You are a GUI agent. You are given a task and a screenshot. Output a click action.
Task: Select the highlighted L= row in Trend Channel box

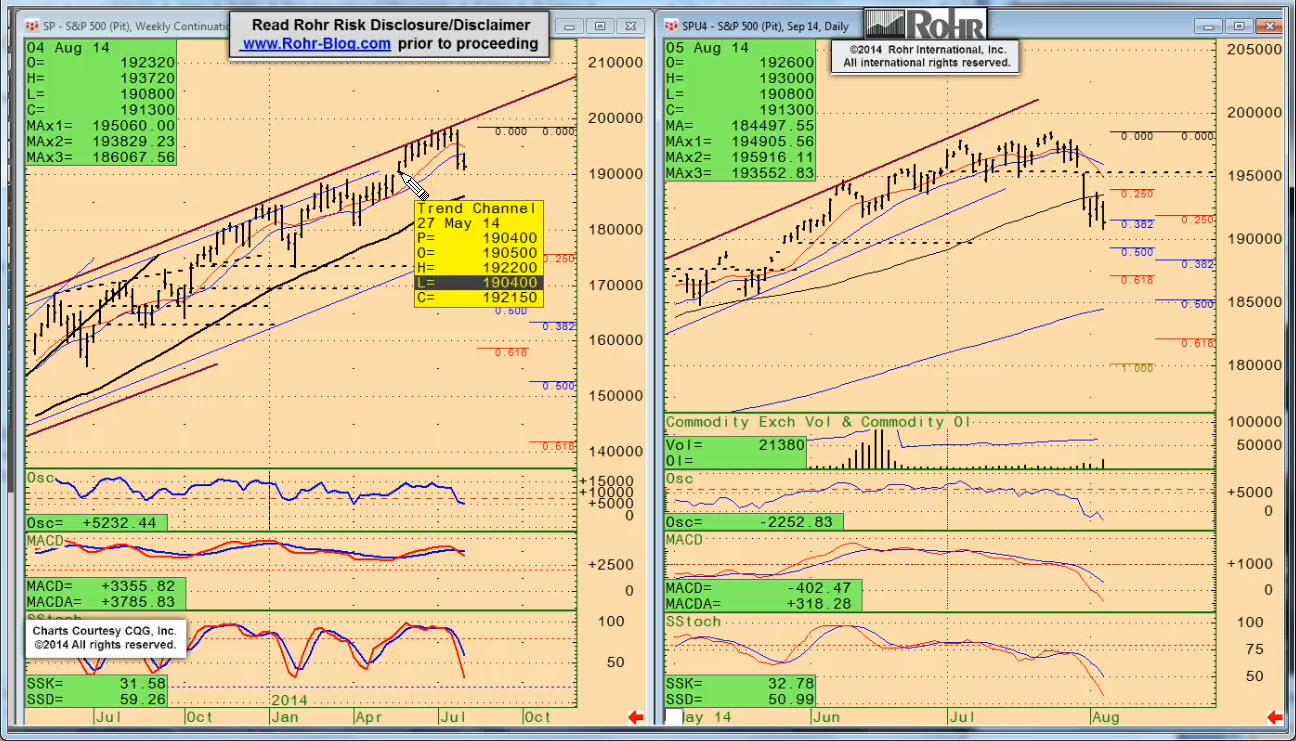478,283
